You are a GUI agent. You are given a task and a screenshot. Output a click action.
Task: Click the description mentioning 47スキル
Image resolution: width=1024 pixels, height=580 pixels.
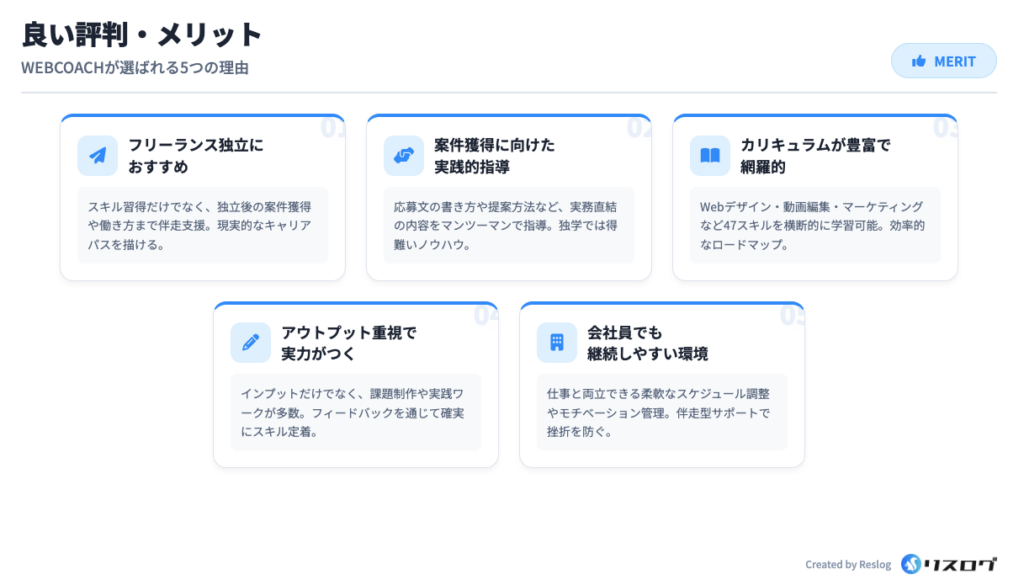click(x=814, y=225)
